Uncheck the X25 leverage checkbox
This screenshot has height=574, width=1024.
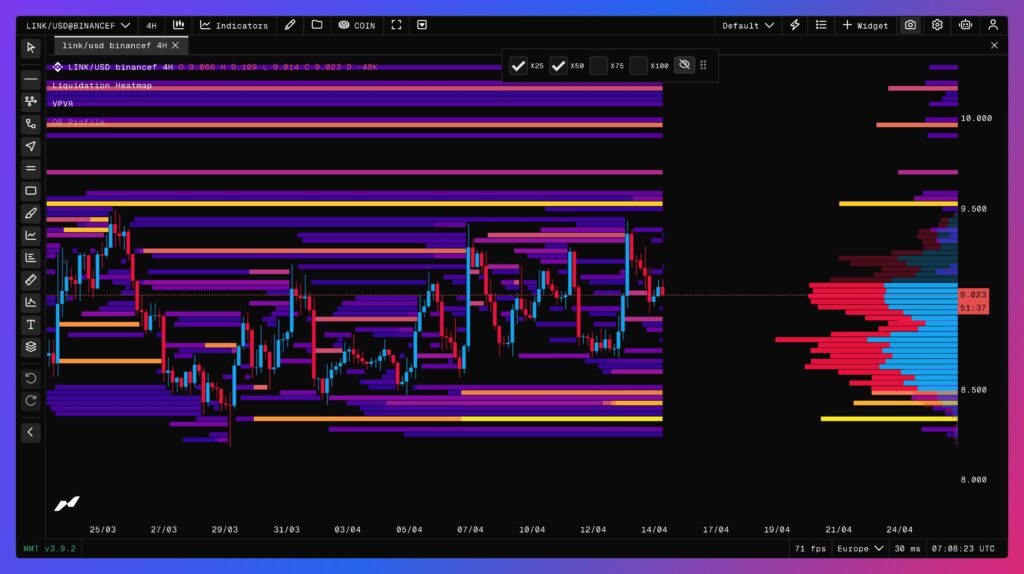pyautogui.click(x=518, y=66)
